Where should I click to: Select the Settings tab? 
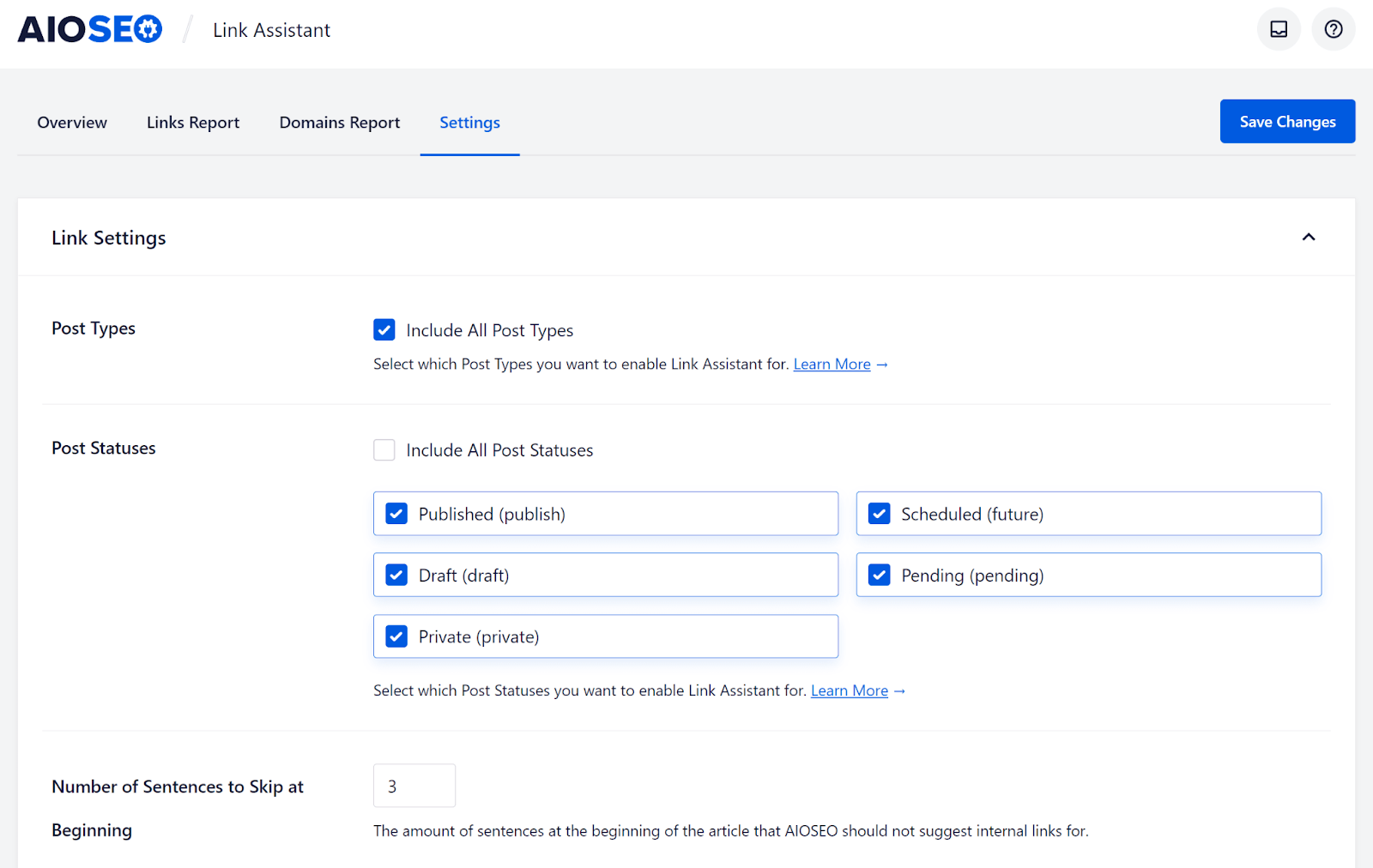point(469,123)
